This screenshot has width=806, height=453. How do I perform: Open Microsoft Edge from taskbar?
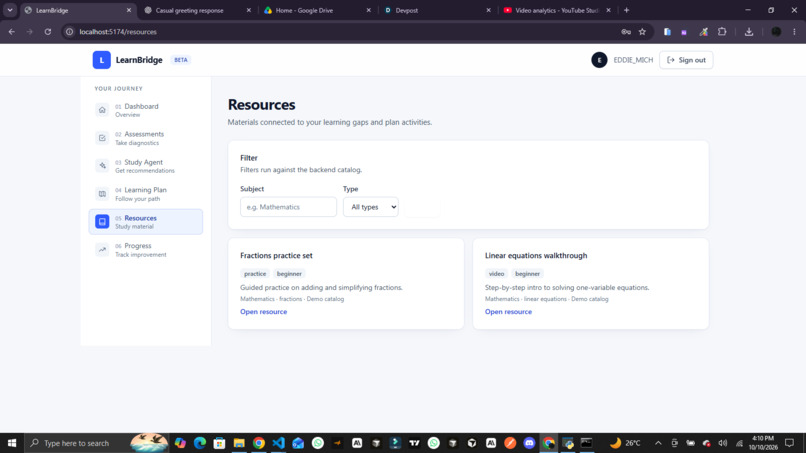pyautogui.click(x=199, y=443)
